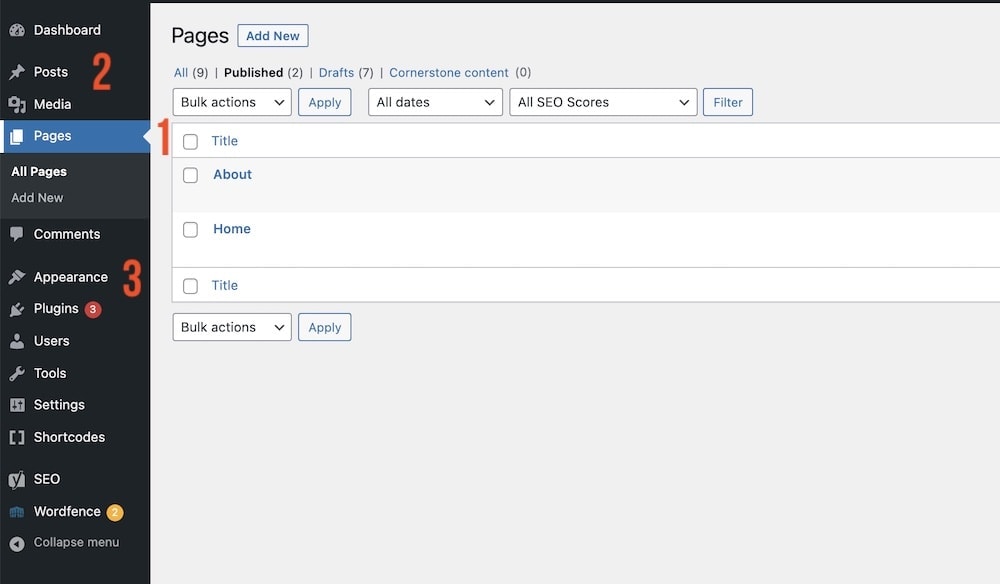Check the box for the Home page
The image size is (1000, 584).
coord(190,230)
